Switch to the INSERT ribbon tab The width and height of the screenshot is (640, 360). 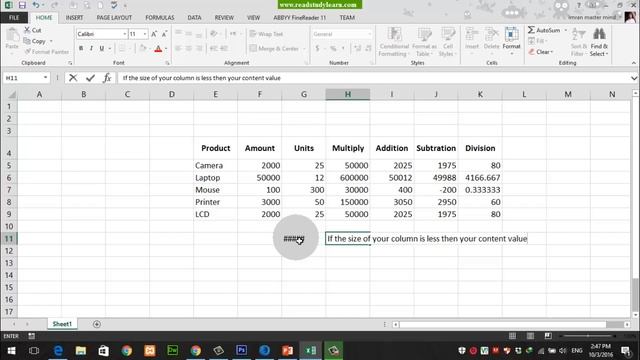point(74,18)
